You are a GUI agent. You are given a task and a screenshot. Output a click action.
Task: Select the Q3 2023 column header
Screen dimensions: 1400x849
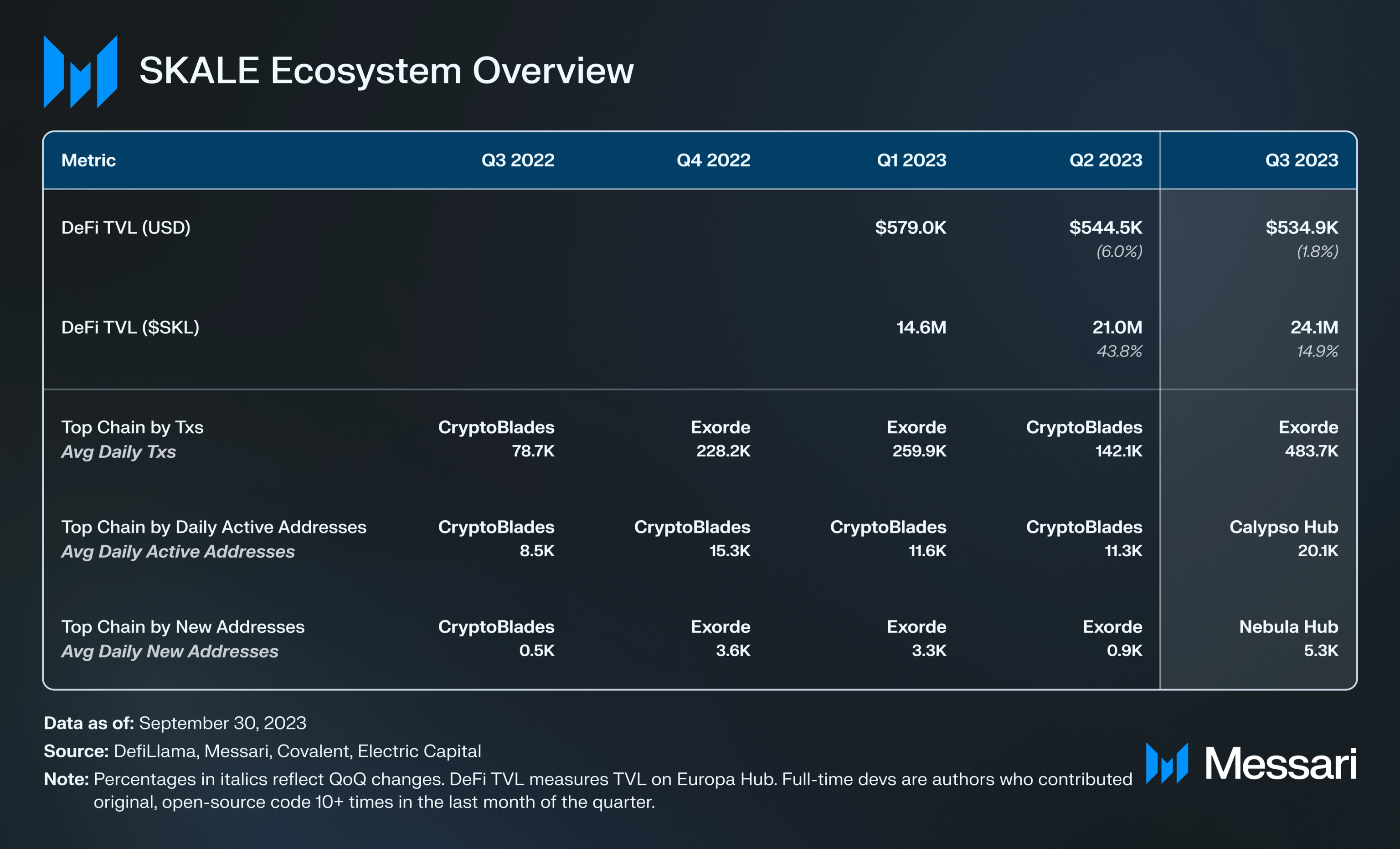tap(1301, 160)
